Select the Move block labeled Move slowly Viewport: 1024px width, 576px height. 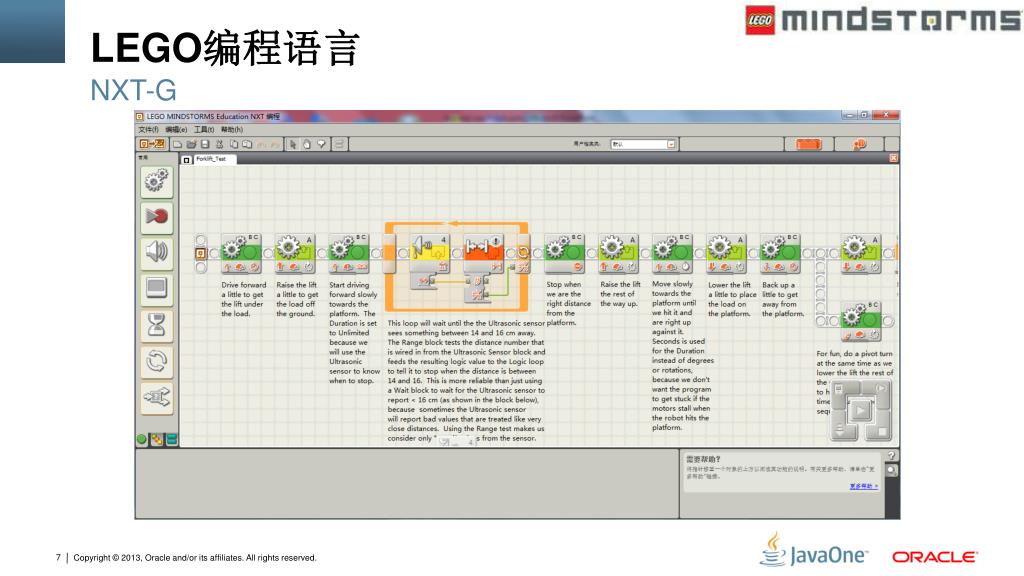672,253
